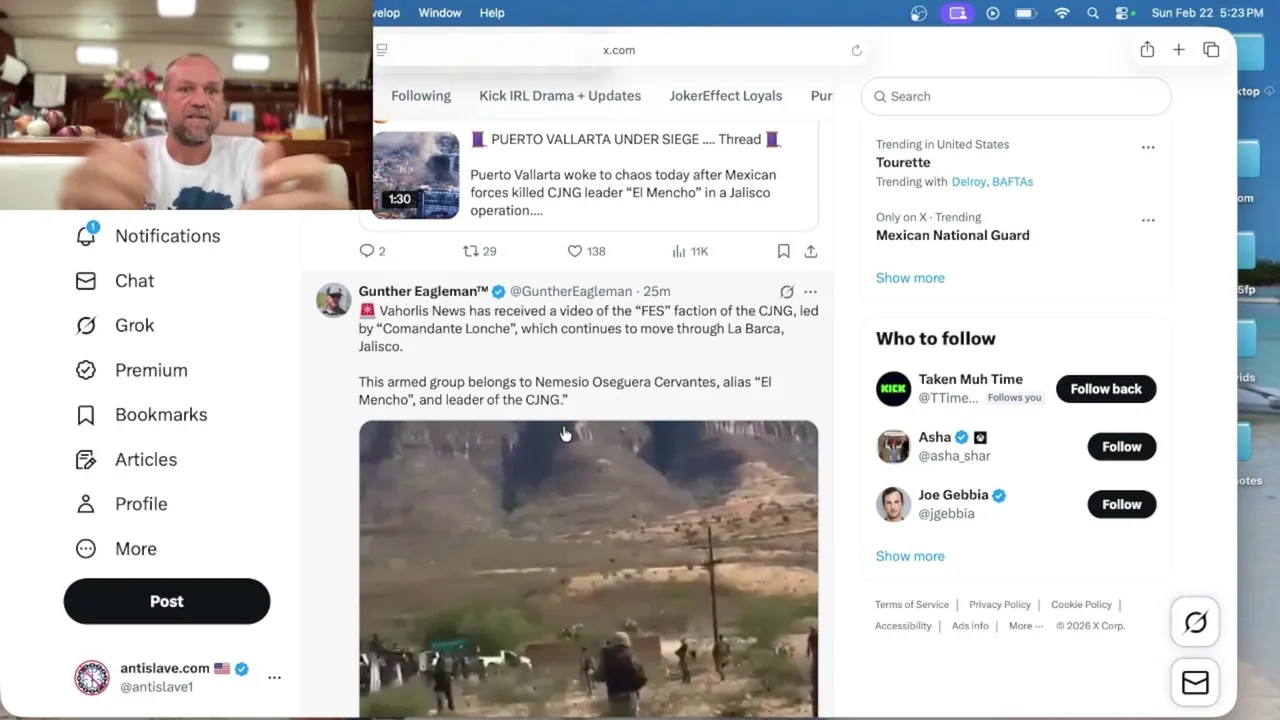Viewport: 1280px width, 720px height.
Task: Switch to JokerEffect Loyals tab
Action: [726, 96]
